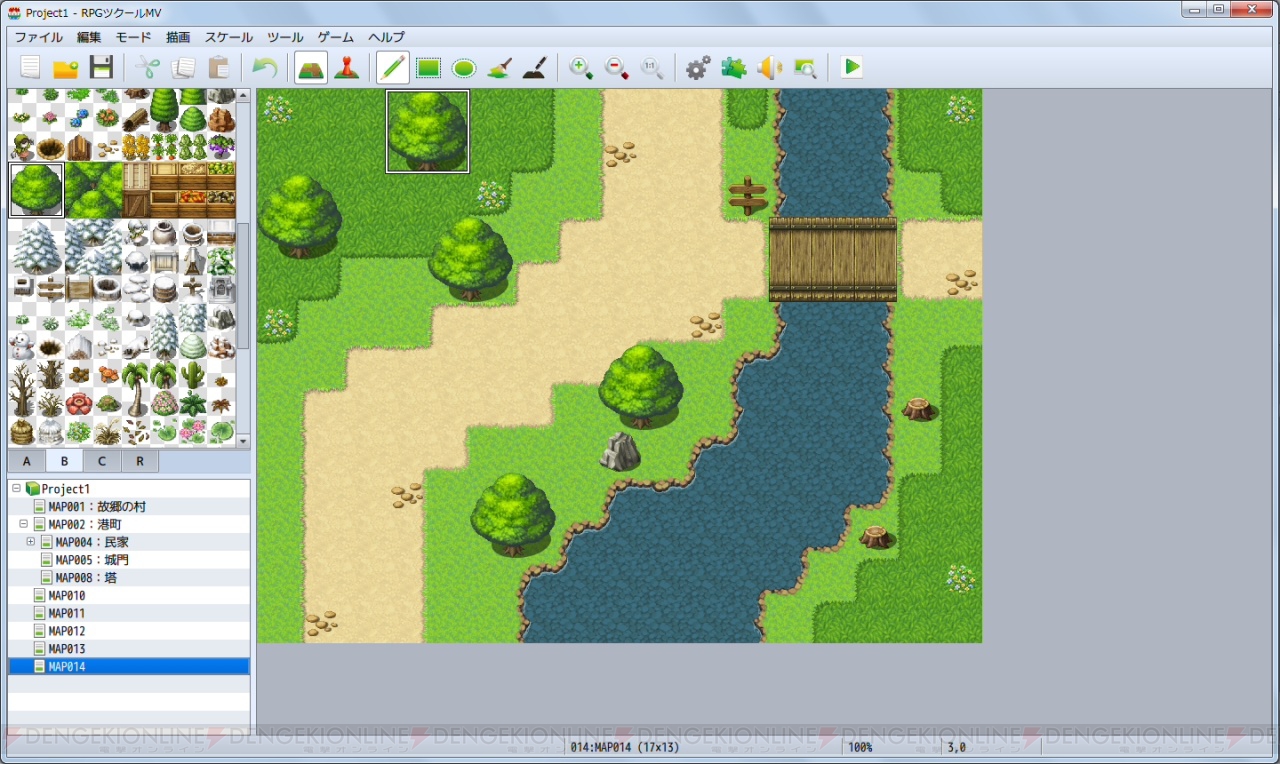Start playtest with green play button
The width and height of the screenshot is (1280, 764).
[851, 67]
